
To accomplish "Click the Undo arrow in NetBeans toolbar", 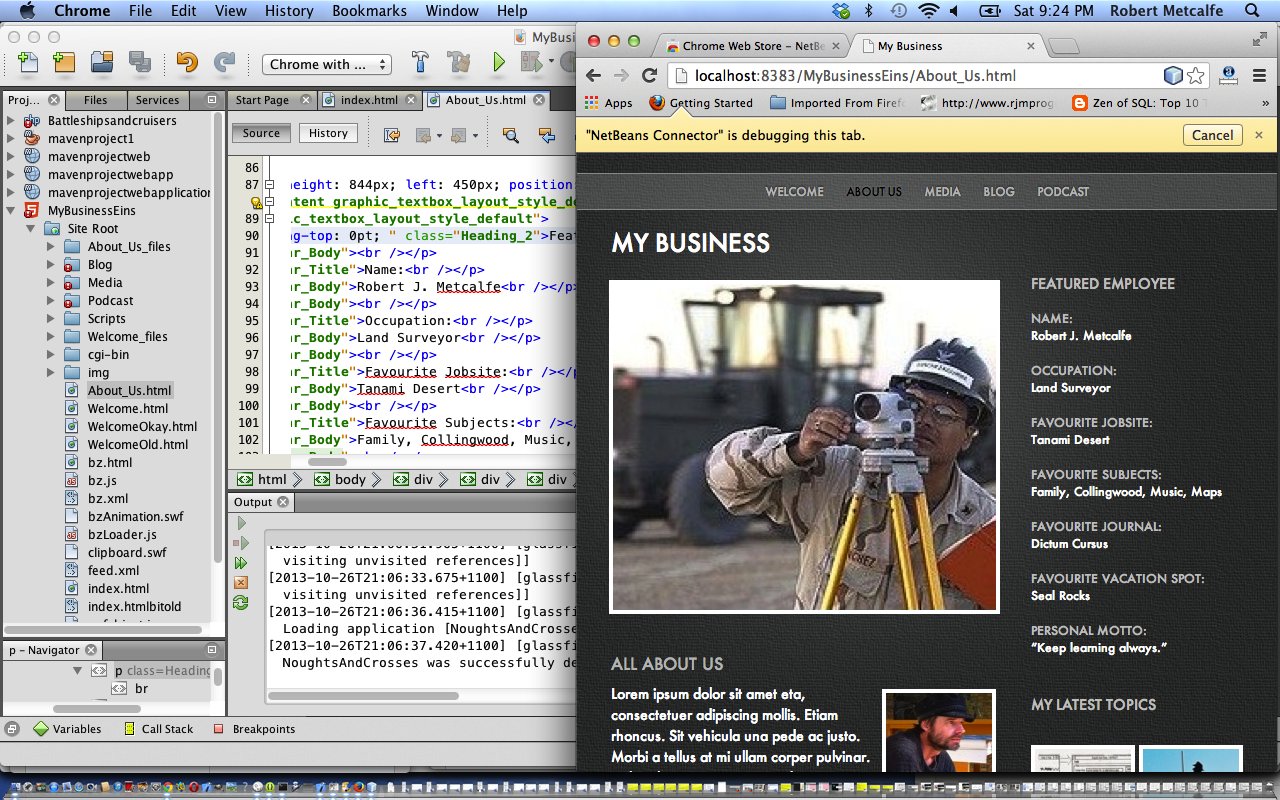I will (x=186, y=63).
